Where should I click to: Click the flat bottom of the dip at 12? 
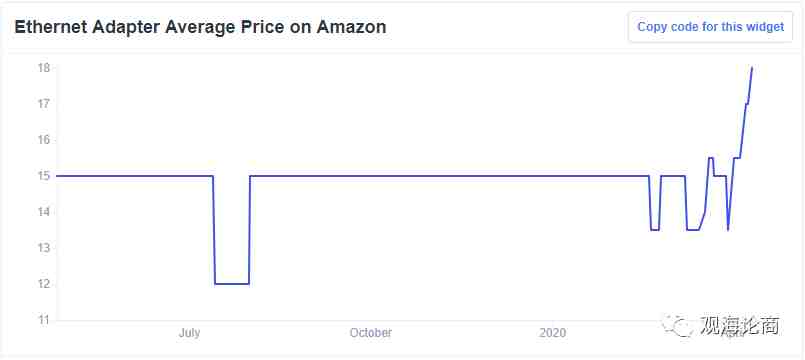[x=232, y=283]
